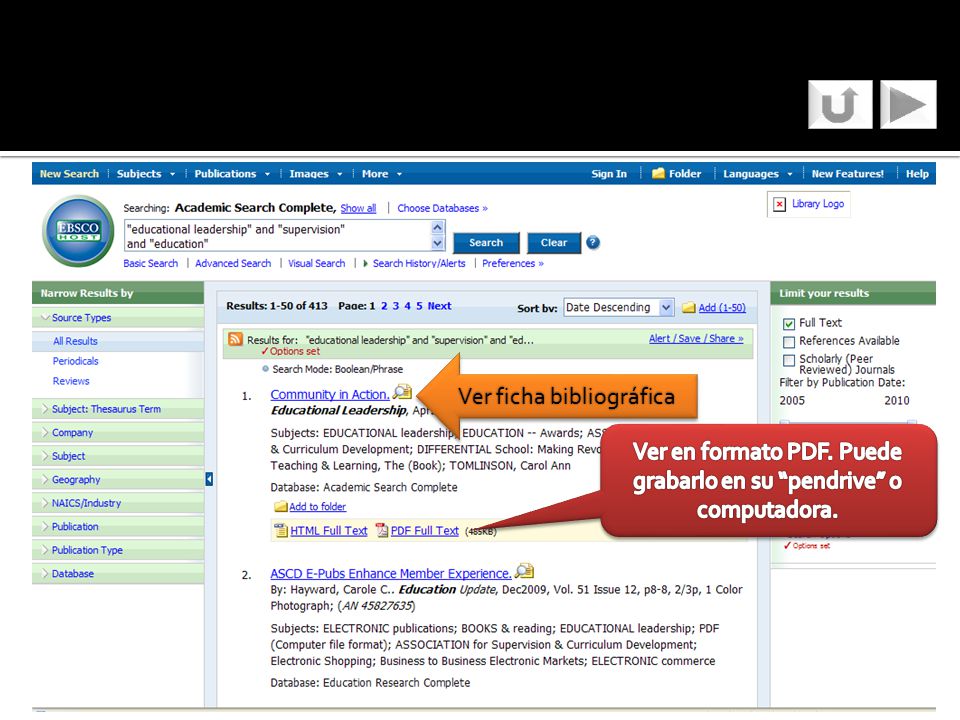Preview ASCD E-Pubs record magnifier icon
Screen dimensions: 960x720
point(525,571)
